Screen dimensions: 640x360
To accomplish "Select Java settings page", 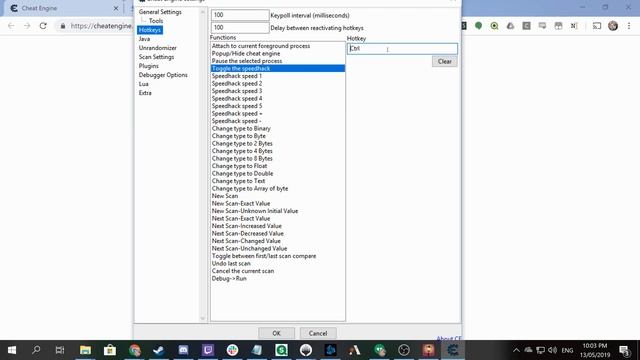I will point(144,39).
